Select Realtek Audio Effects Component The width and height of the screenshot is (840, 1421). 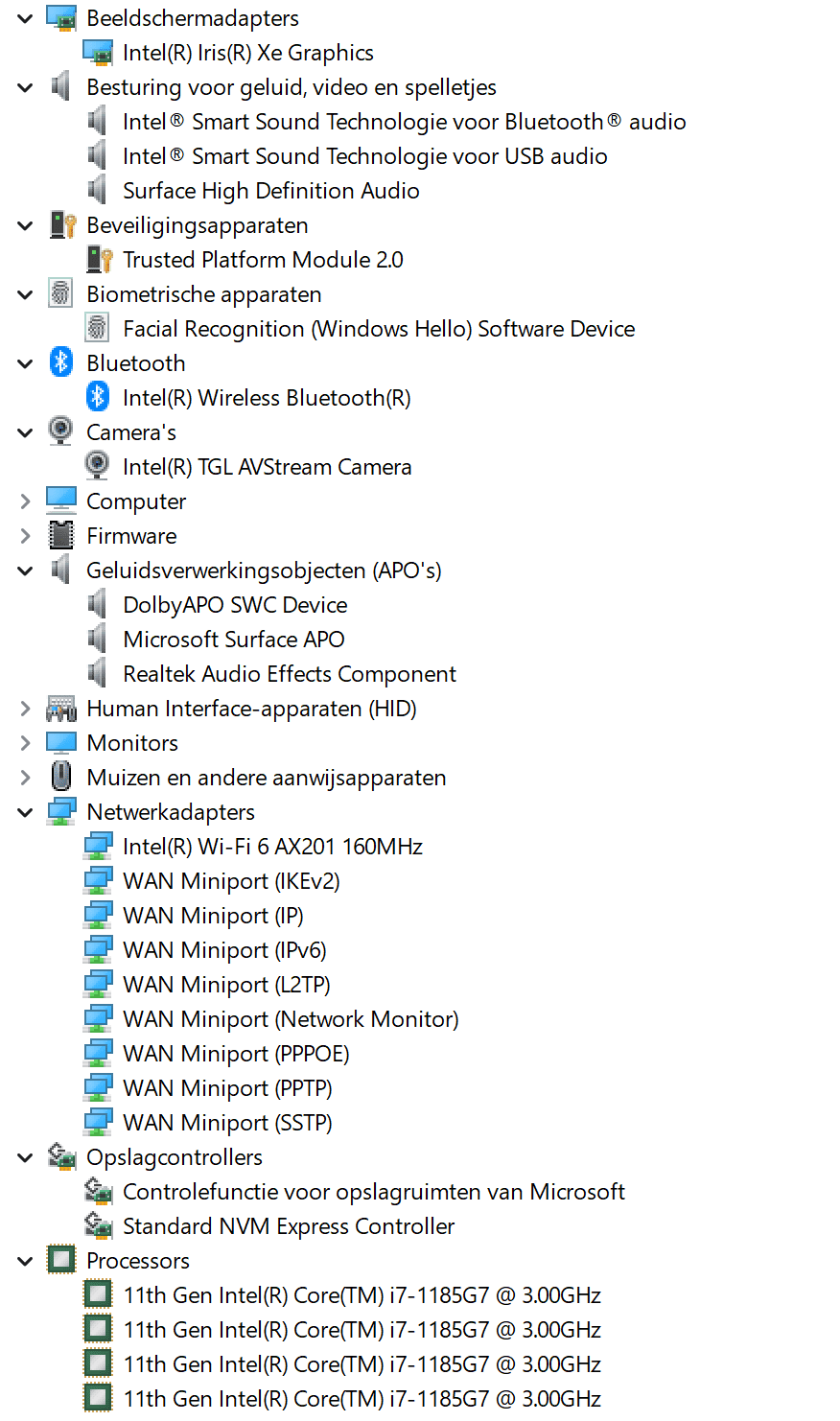click(290, 674)
